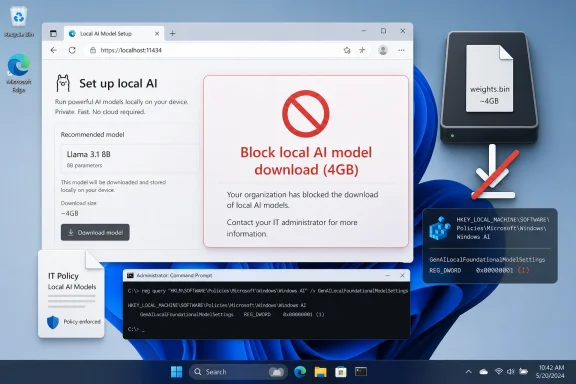
Task: Show hidden system tray icons
Action: (468, 372)
